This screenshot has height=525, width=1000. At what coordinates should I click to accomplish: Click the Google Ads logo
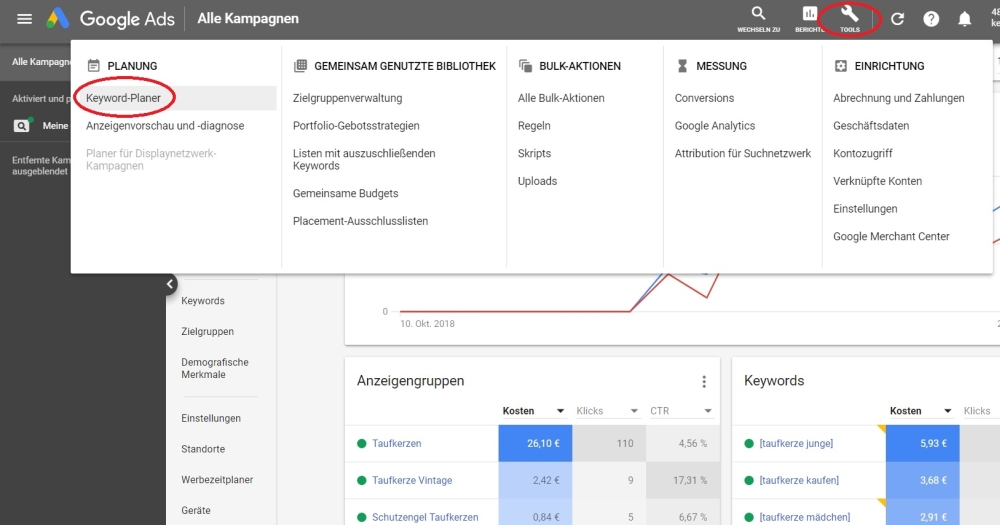110,18
